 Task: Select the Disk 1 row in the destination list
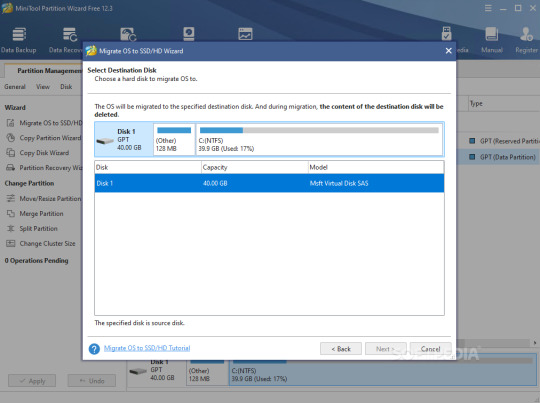tap(269, 183)
